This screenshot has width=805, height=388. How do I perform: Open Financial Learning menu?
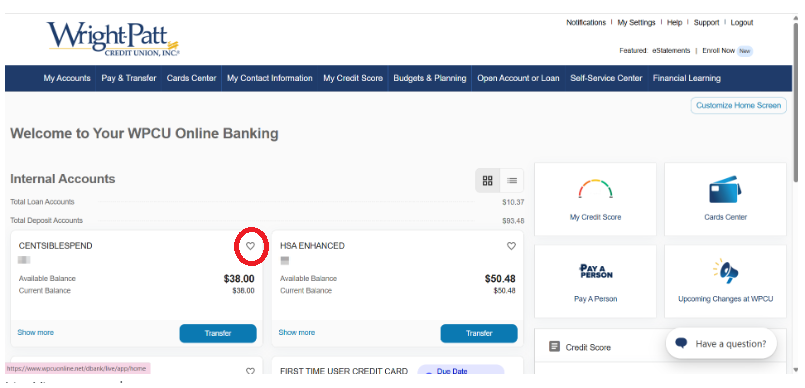coord(686,78)
